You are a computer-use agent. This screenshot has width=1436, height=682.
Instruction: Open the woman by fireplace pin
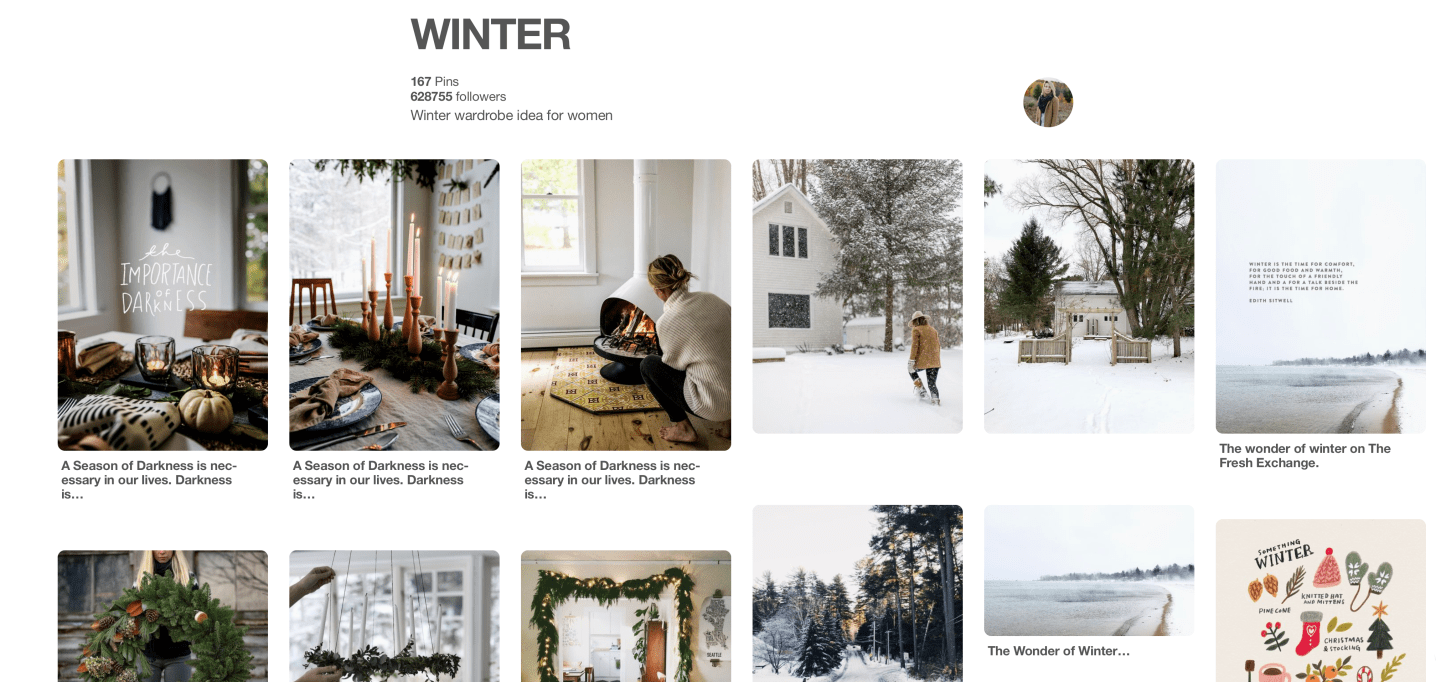click(x=626, y=305)
